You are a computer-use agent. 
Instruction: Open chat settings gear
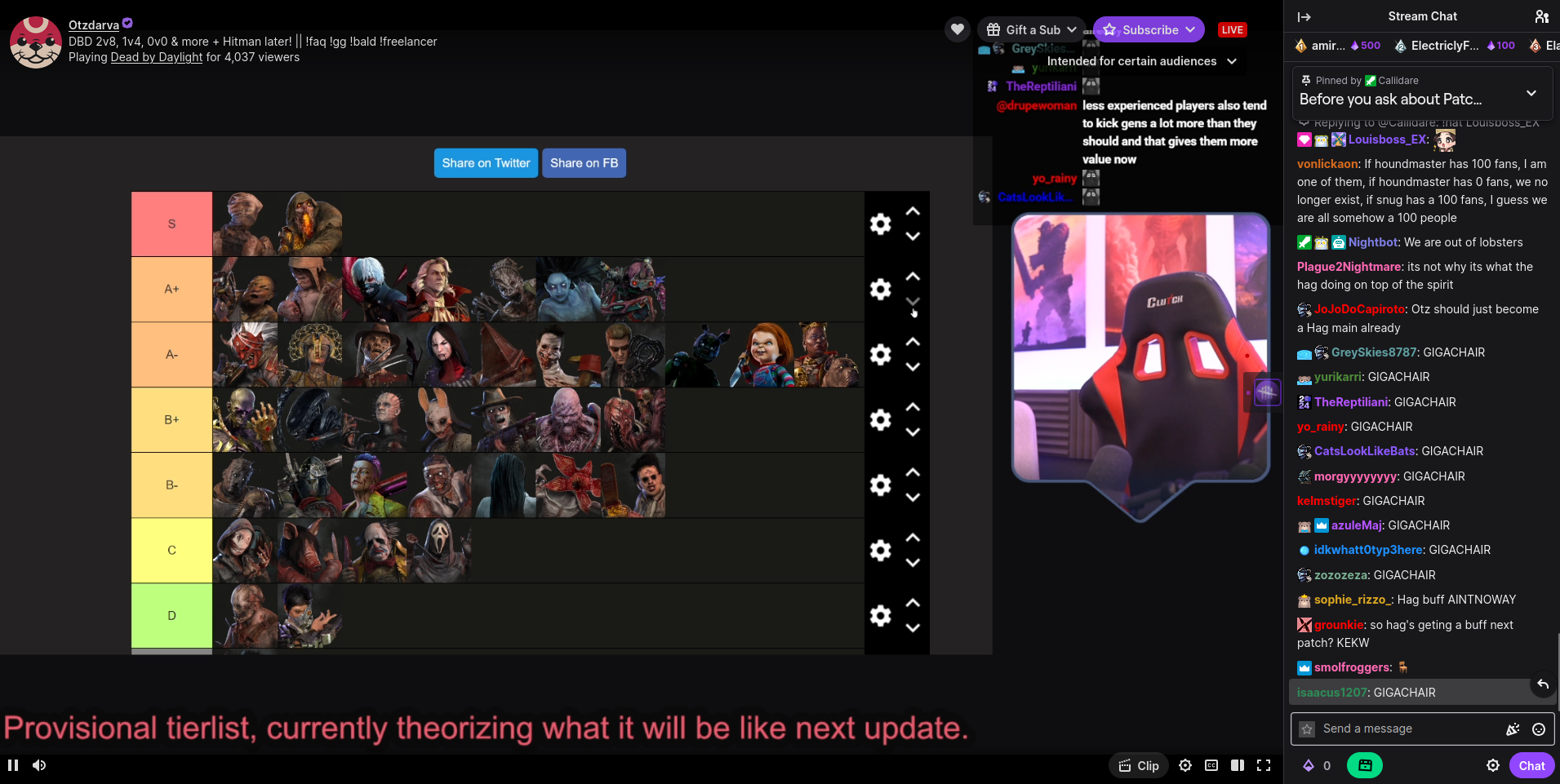tap(1493, 765)
